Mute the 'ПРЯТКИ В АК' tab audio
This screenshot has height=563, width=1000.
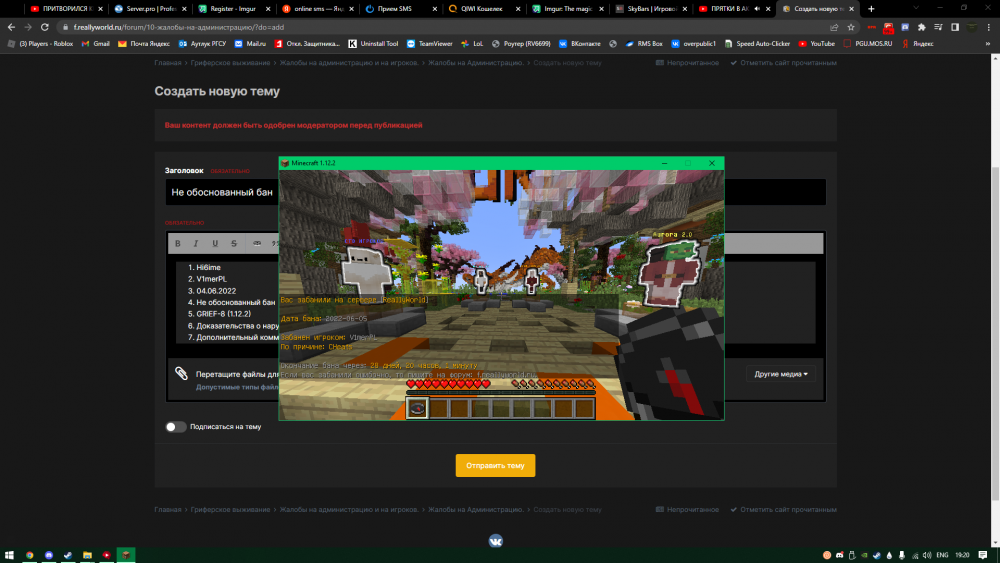[x=757, y=9]
